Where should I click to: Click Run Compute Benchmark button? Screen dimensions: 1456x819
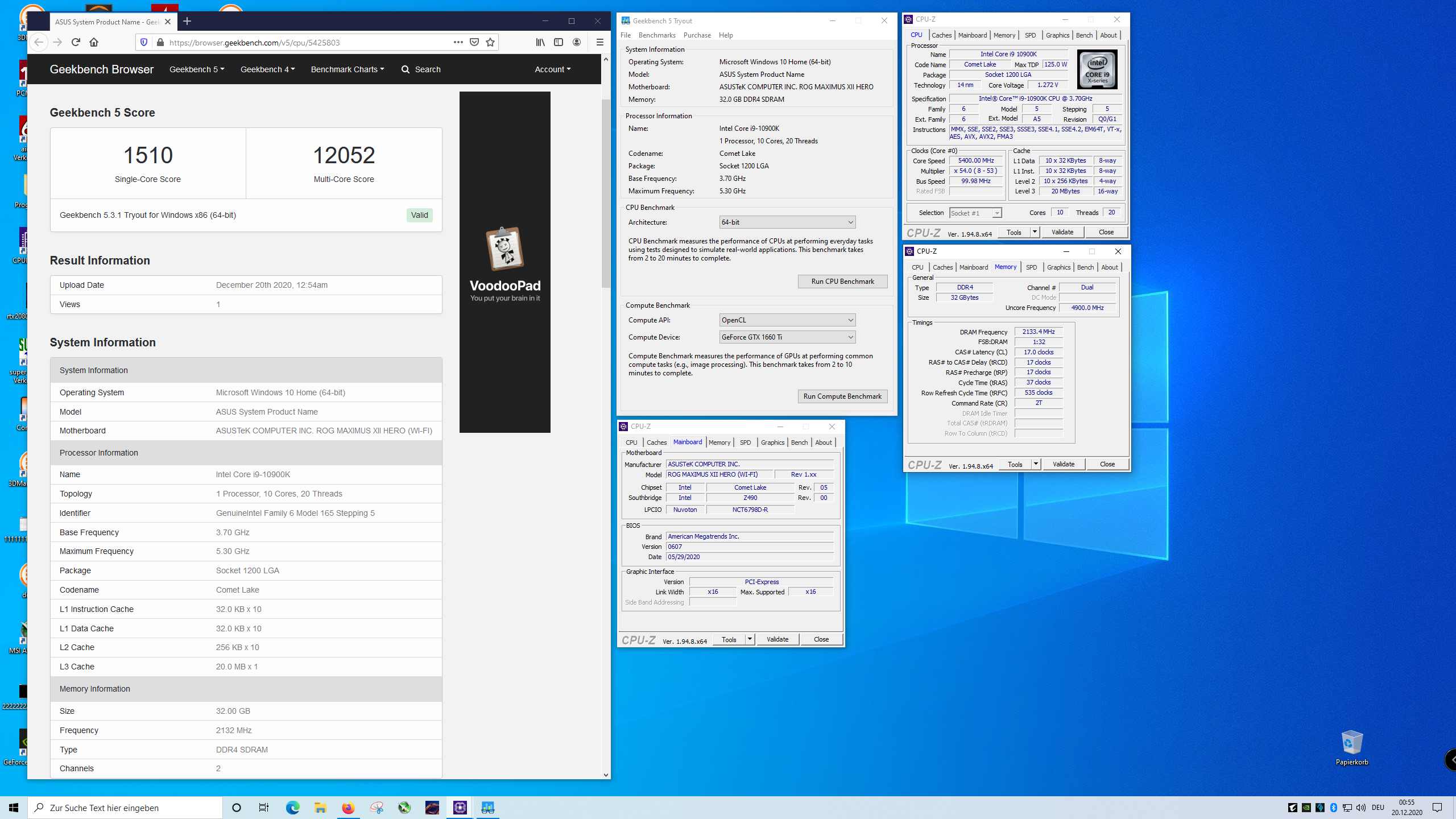tap(842, 396)
